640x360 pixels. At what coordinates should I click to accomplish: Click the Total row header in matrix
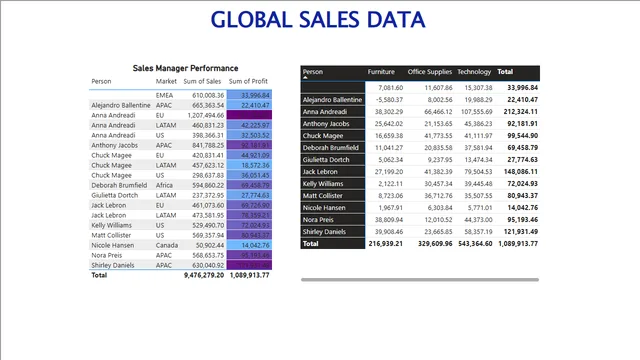click(332, 244)
